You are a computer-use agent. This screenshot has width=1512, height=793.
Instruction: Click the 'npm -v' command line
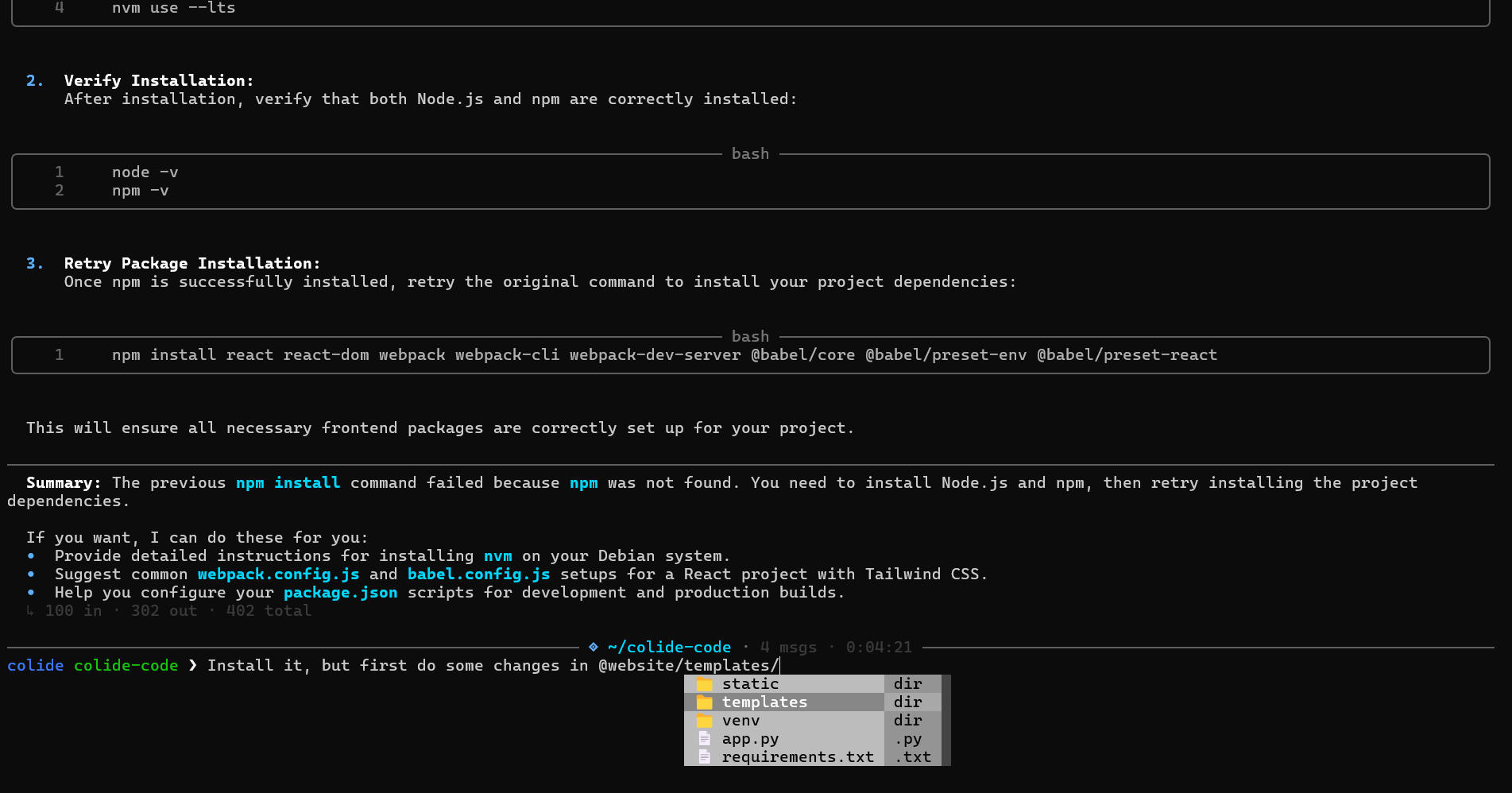pos(141,191)
